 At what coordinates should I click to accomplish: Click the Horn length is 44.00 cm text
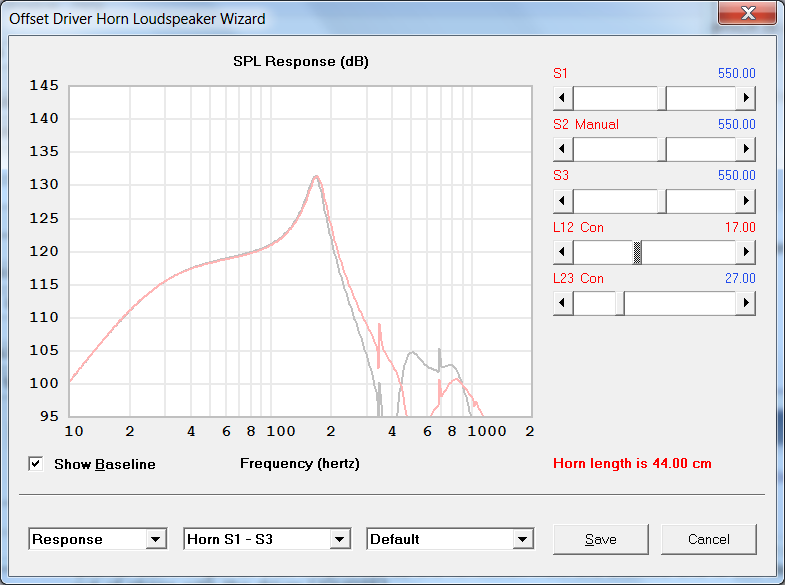(x=632, y=464)
